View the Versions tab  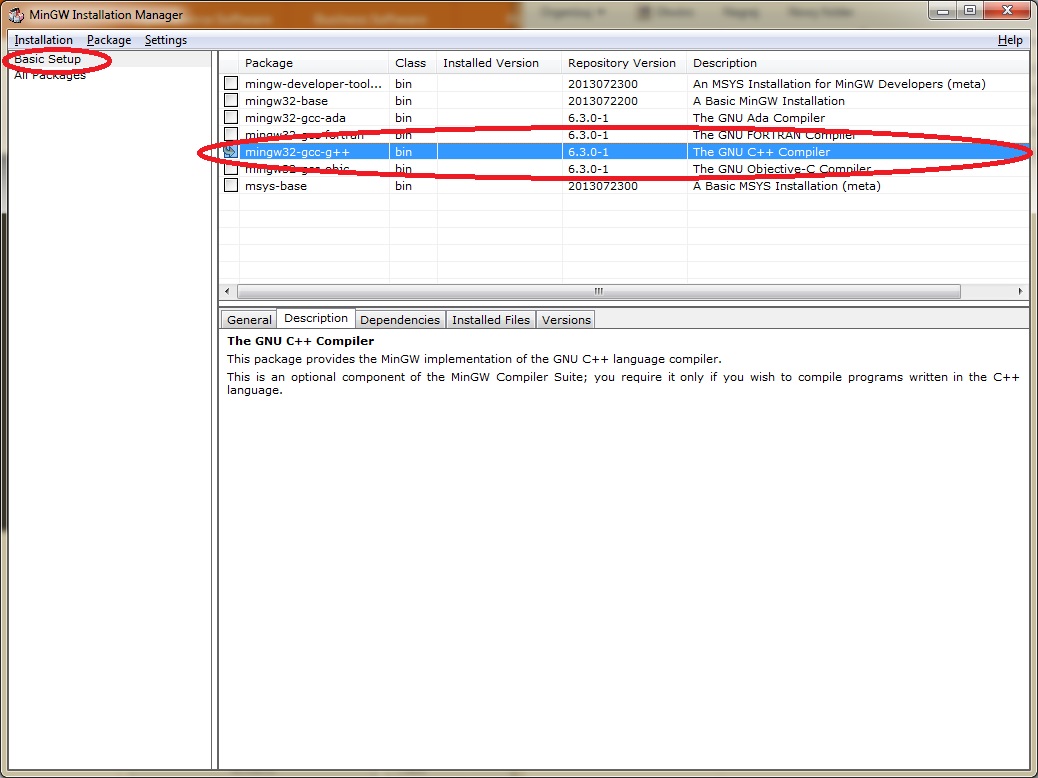pyautogui.click(x=566, y=320)
